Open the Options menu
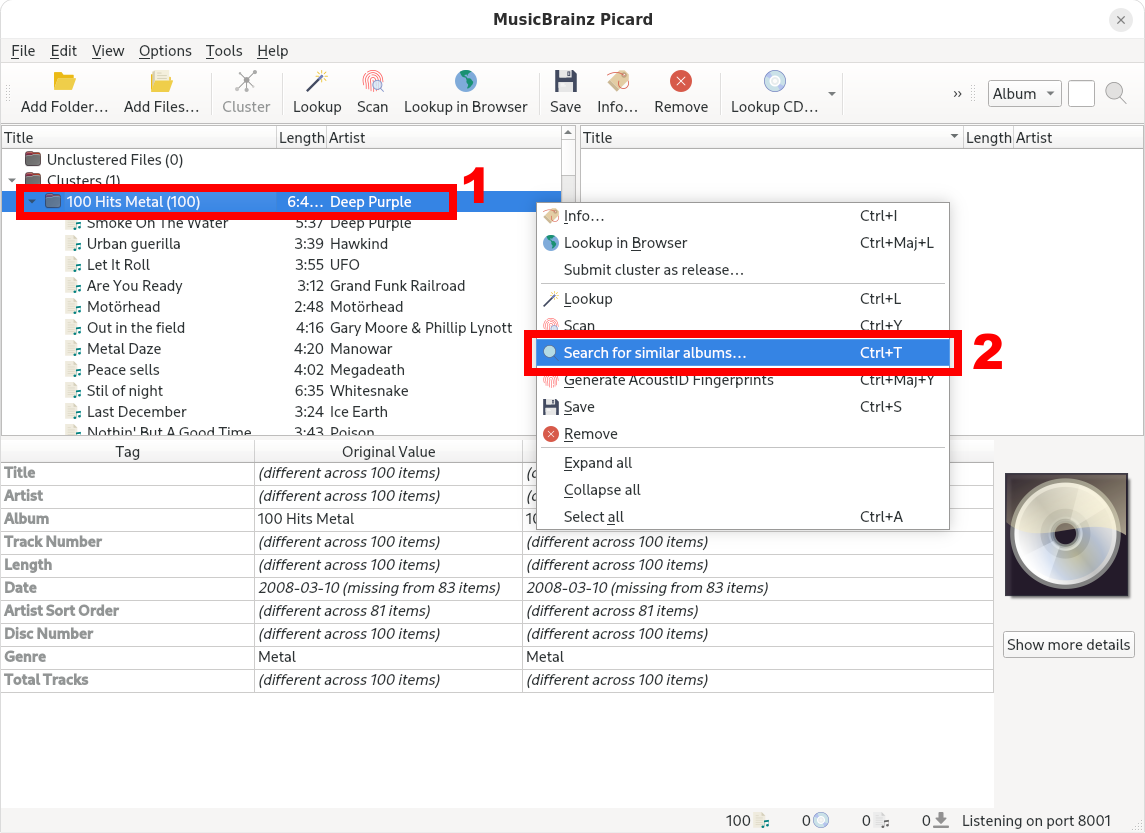The image size is (1145, 833). tap(165, 51)
